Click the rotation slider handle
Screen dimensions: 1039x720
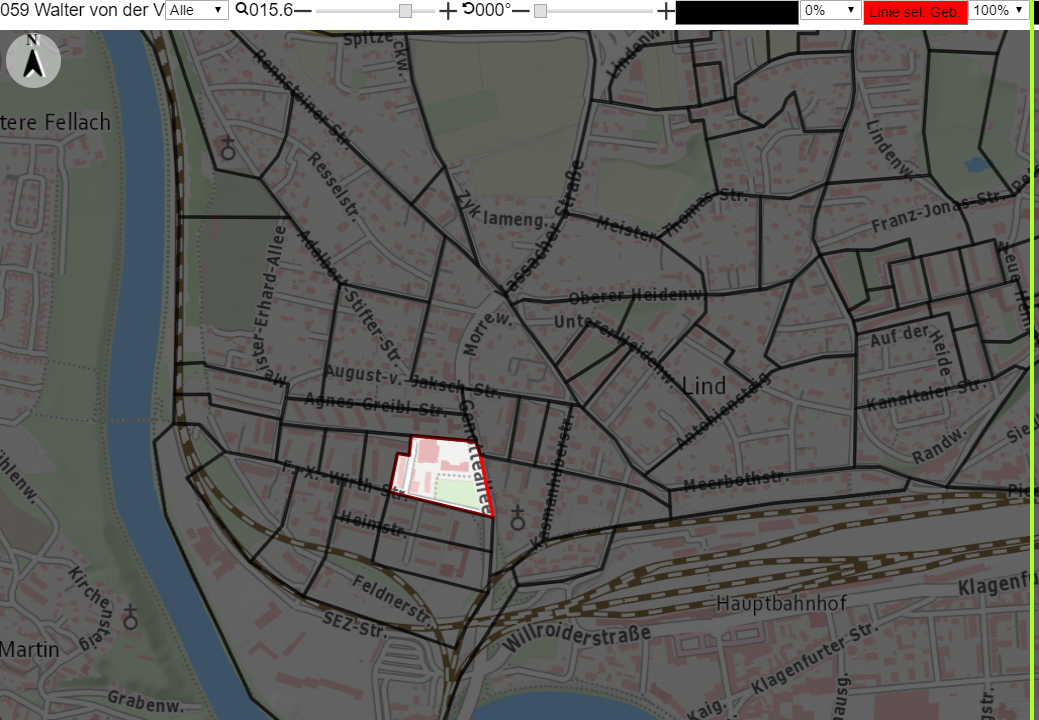pyautogui.click(x=541, y=11)
